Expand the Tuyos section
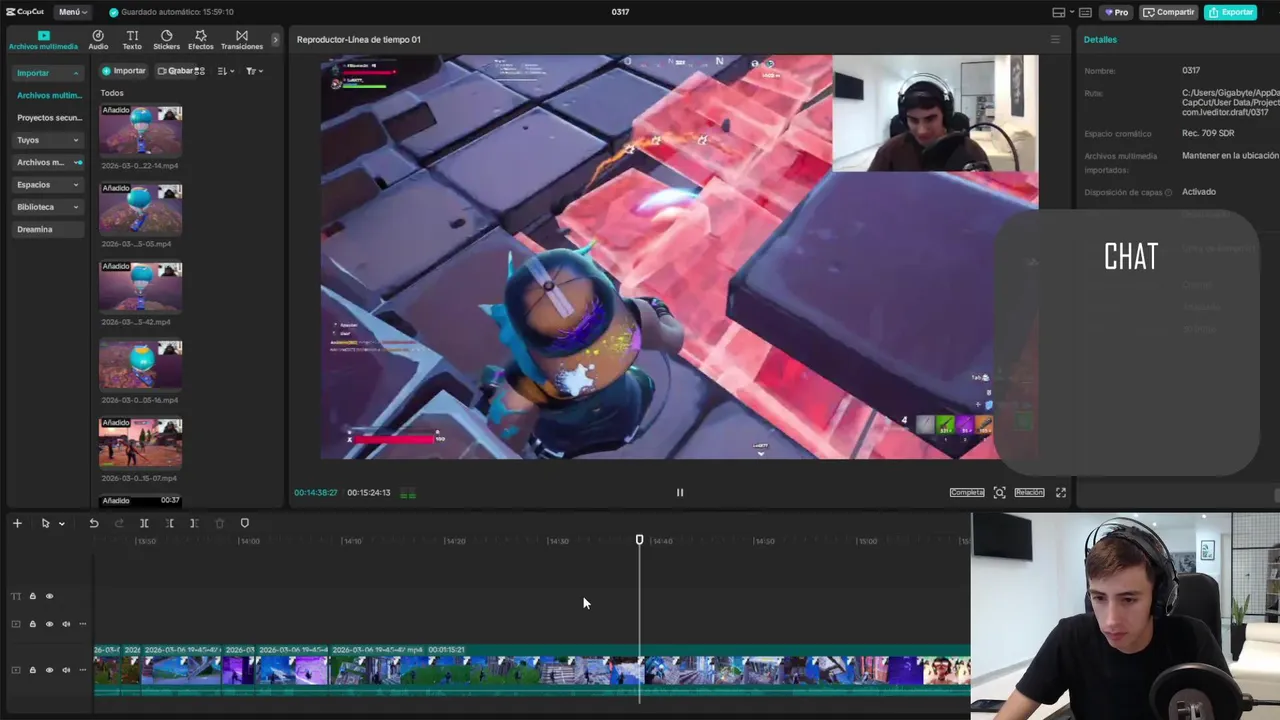Screen dimensions: 1280x720 [48, 140]
